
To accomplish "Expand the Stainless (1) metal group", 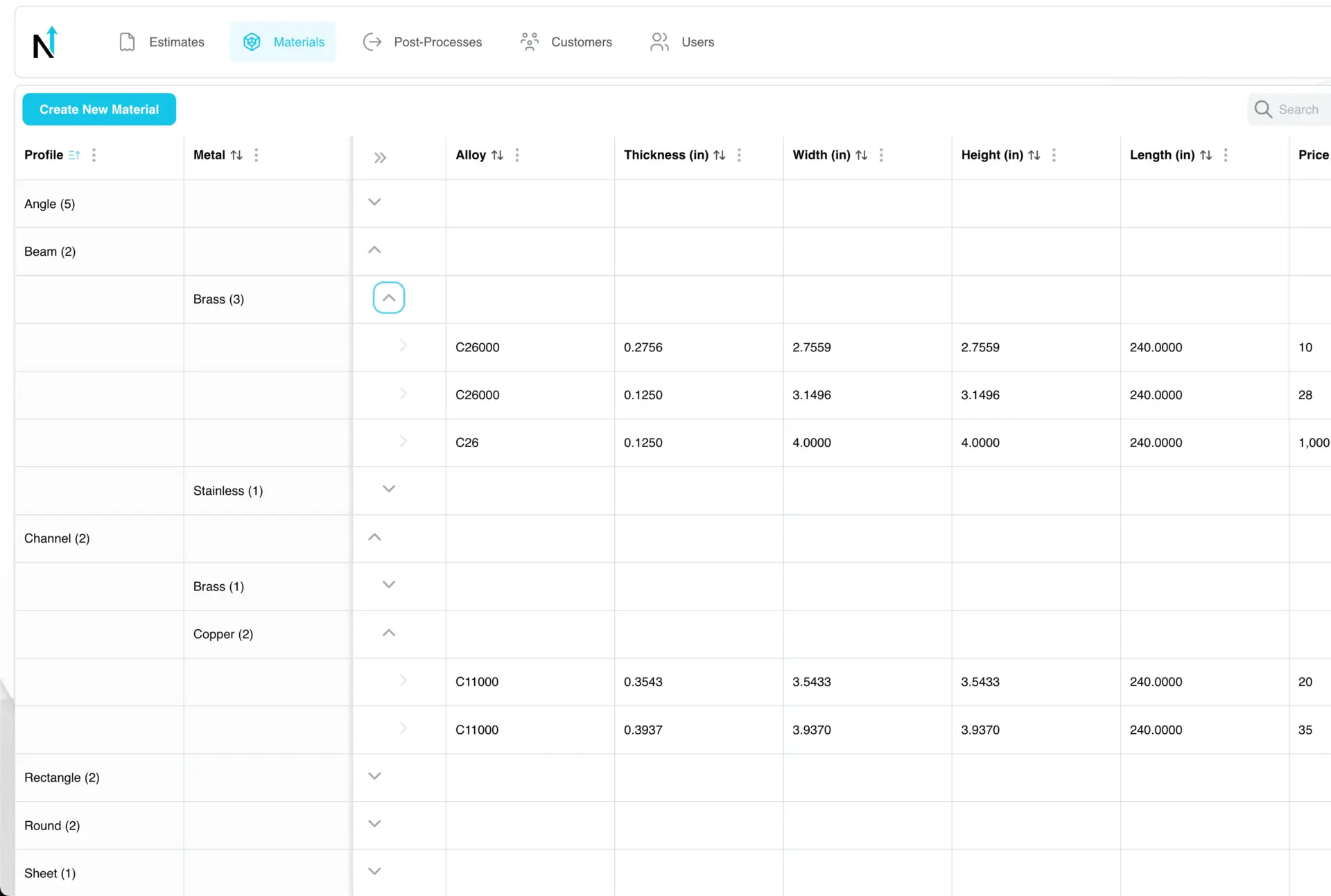I will 389,489.
